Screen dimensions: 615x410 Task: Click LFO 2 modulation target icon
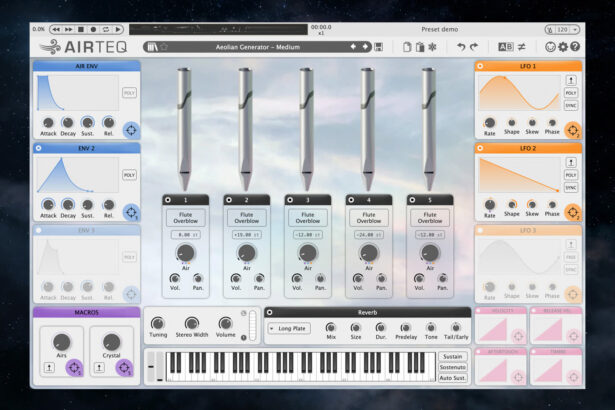573,212
